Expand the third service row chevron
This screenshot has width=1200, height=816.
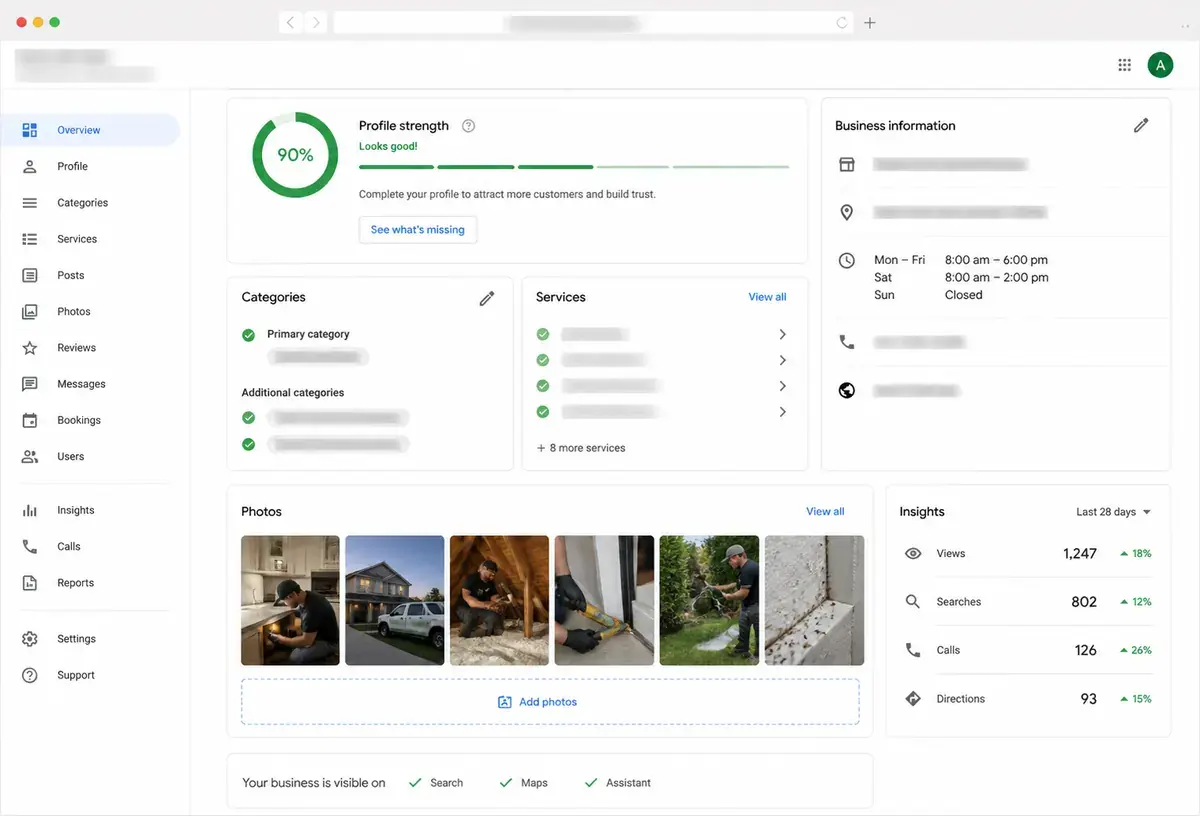click(x=783, y=386)
